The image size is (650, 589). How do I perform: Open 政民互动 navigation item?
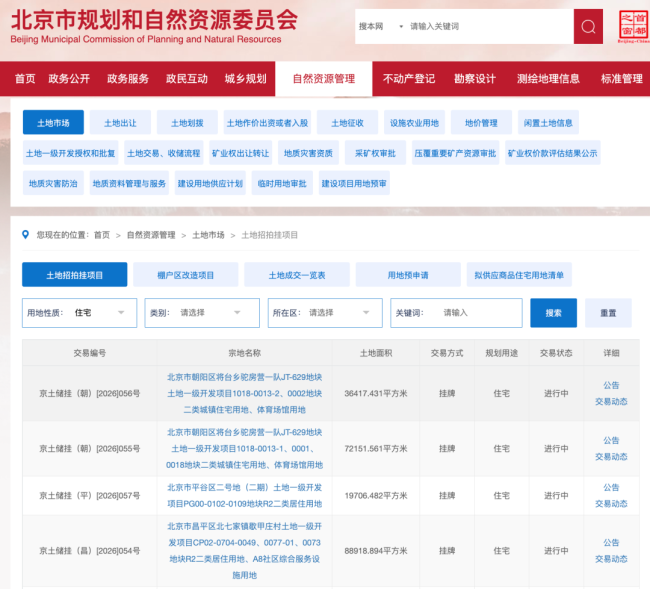tap(187, 79)
